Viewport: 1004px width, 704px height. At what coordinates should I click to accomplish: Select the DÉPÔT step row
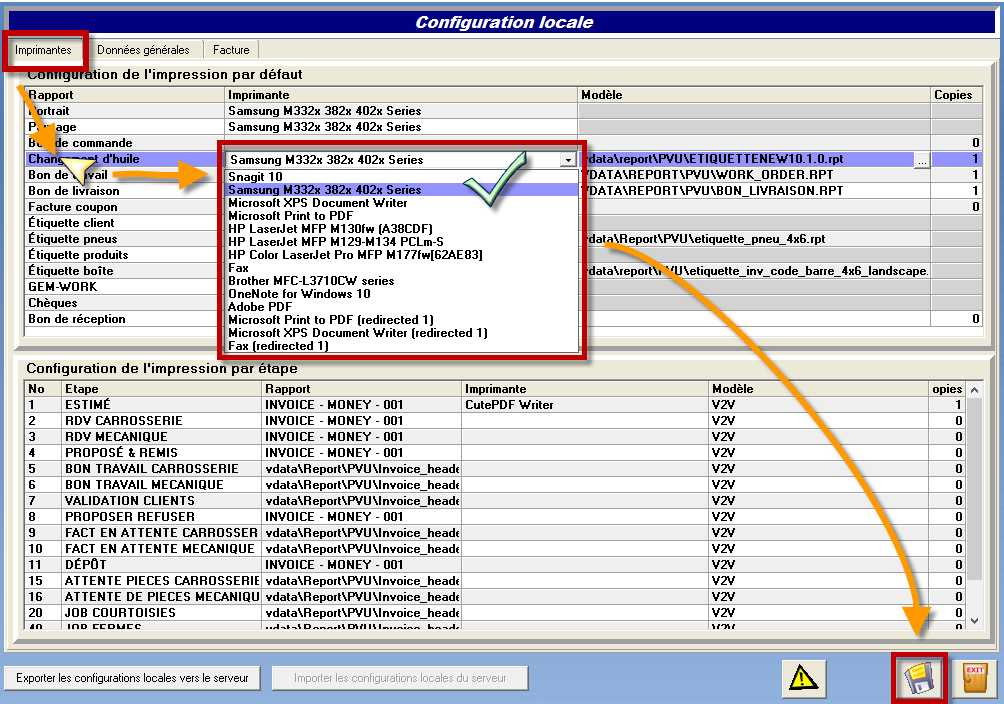pyautogui.click(x=495, y=565)
